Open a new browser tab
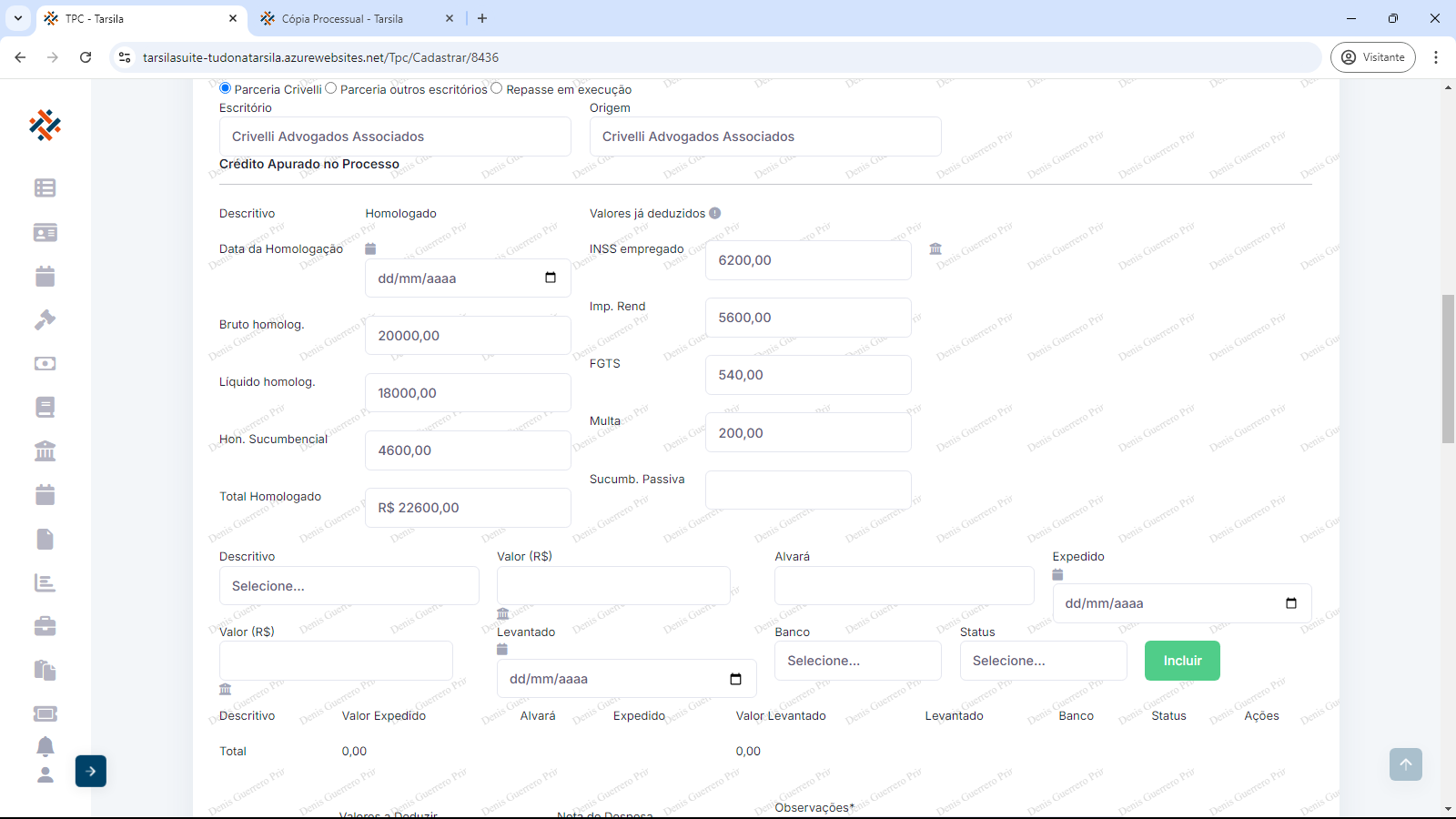This screenshot has height=819, width=1456. point(482,18)
